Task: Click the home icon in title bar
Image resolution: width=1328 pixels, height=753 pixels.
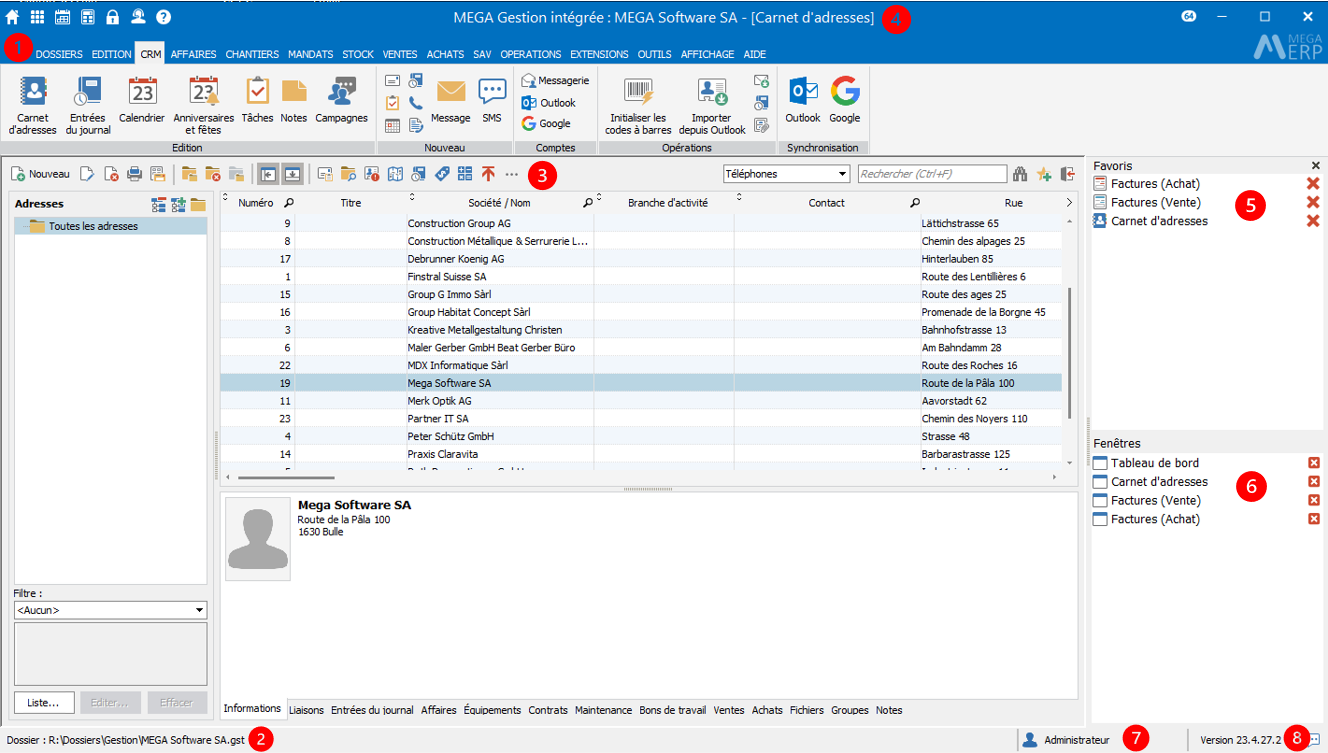Action: tap(13, 17)
